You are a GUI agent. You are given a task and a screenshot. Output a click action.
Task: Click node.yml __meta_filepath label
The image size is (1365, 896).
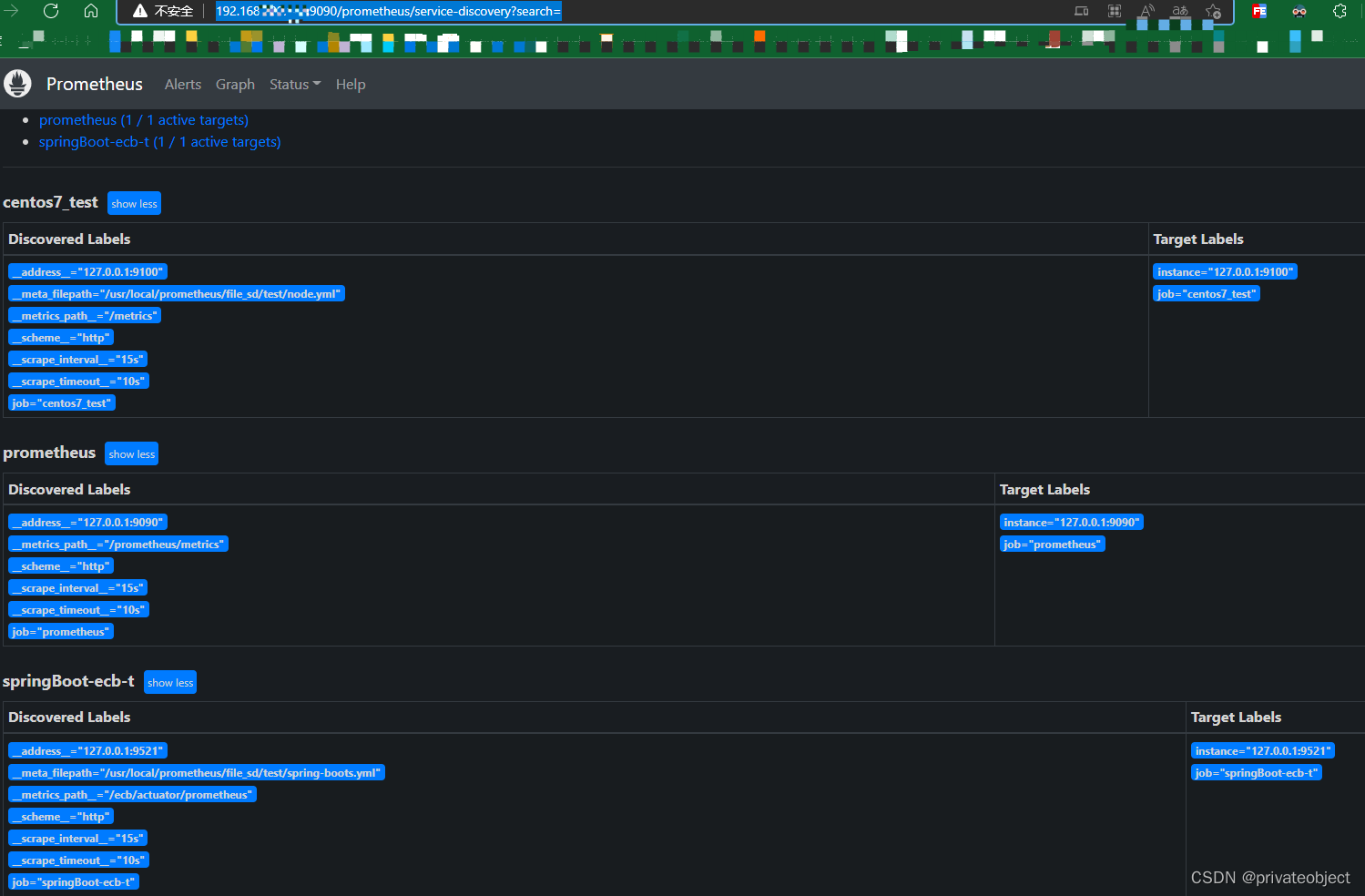coord(177,293)
